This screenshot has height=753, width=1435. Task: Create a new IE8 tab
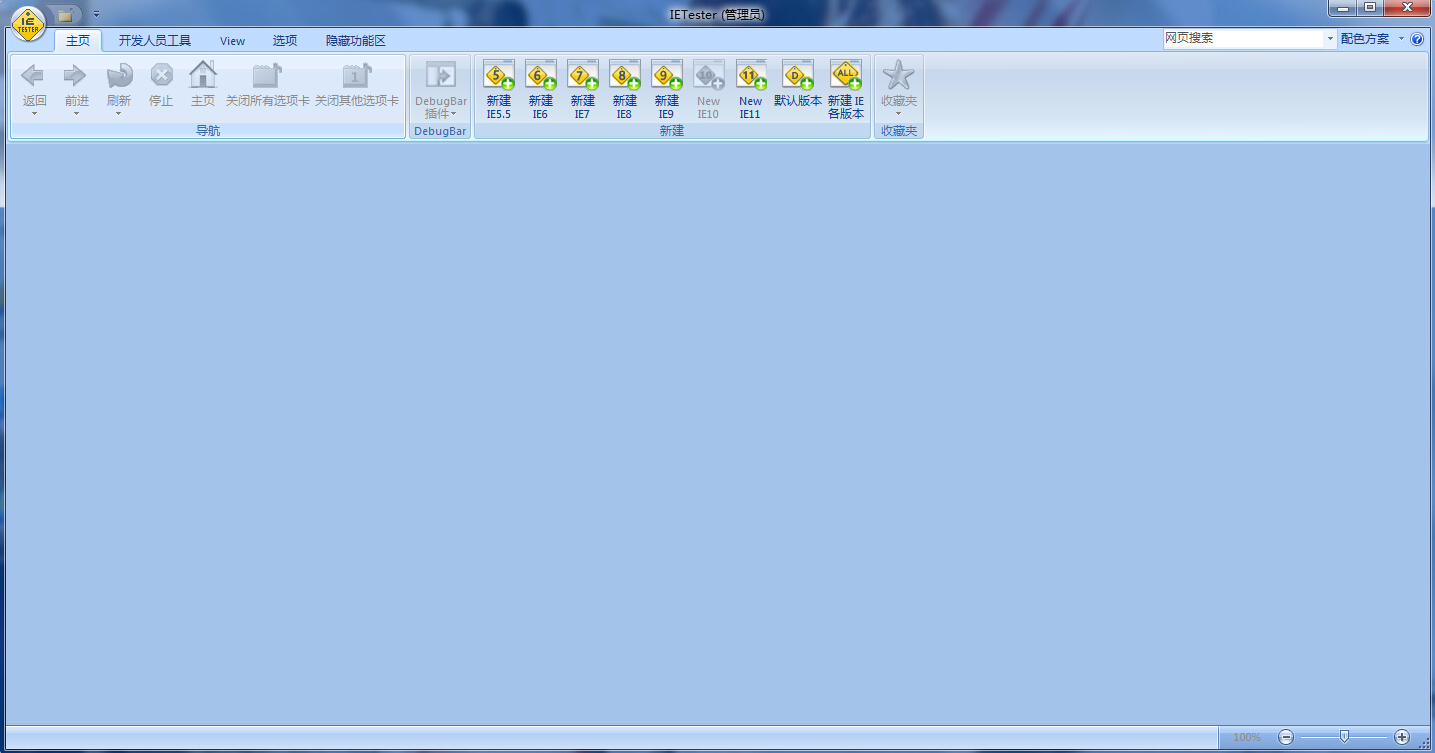pos(625,90)
